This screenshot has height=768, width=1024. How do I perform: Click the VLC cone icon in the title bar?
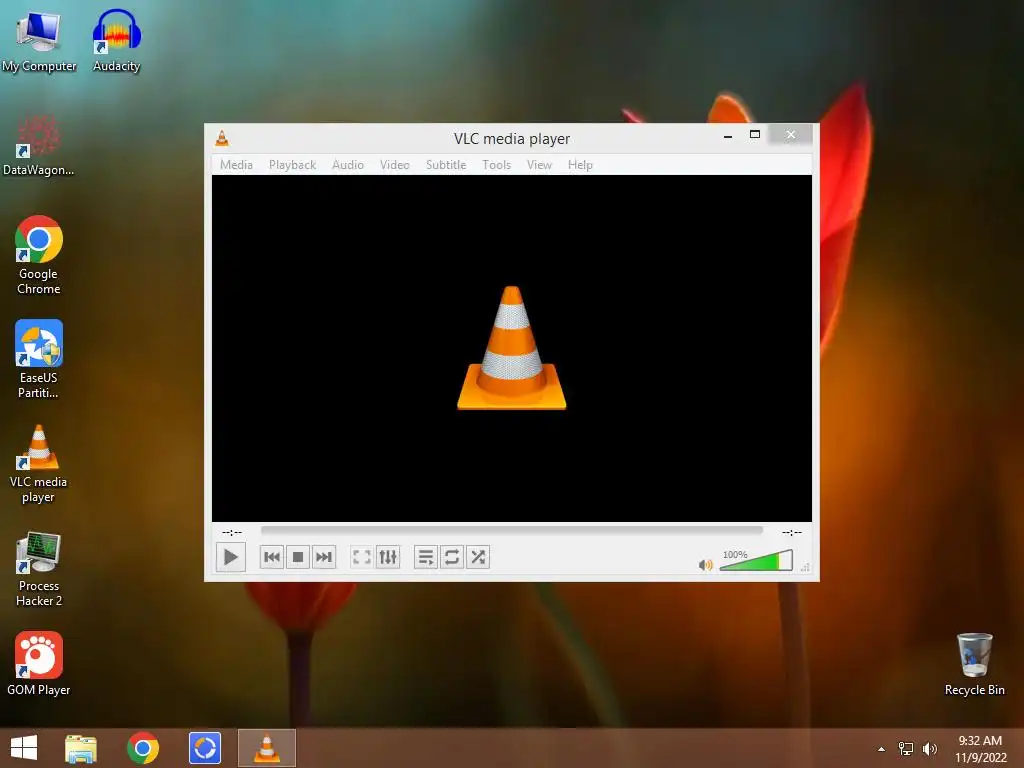222,138
